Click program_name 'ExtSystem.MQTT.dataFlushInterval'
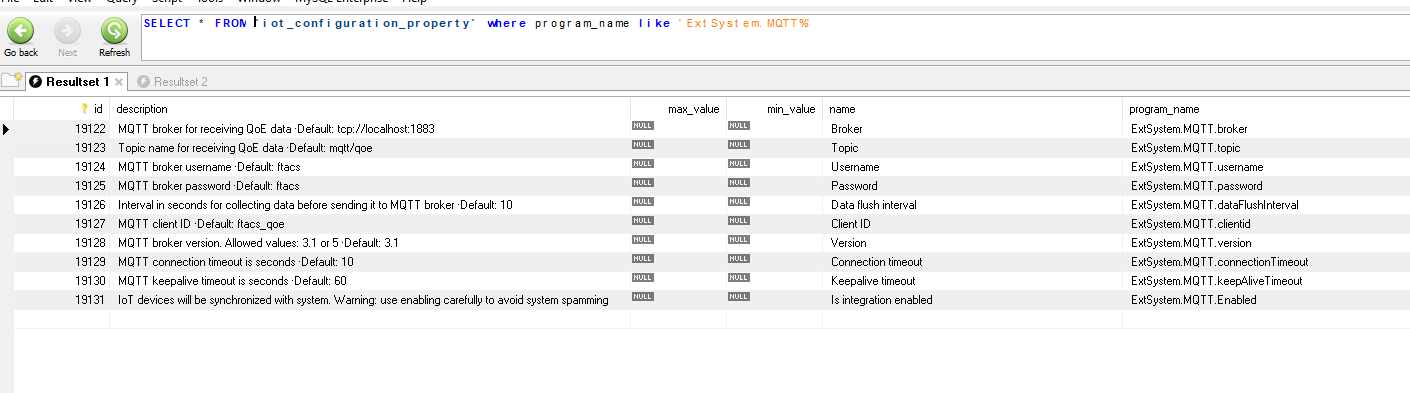Screen dimensions: 1410x393 point(1215,205)
